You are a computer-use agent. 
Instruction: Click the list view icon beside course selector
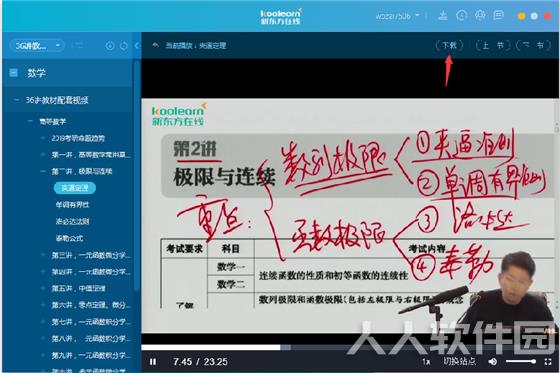[x=79, y=45]
